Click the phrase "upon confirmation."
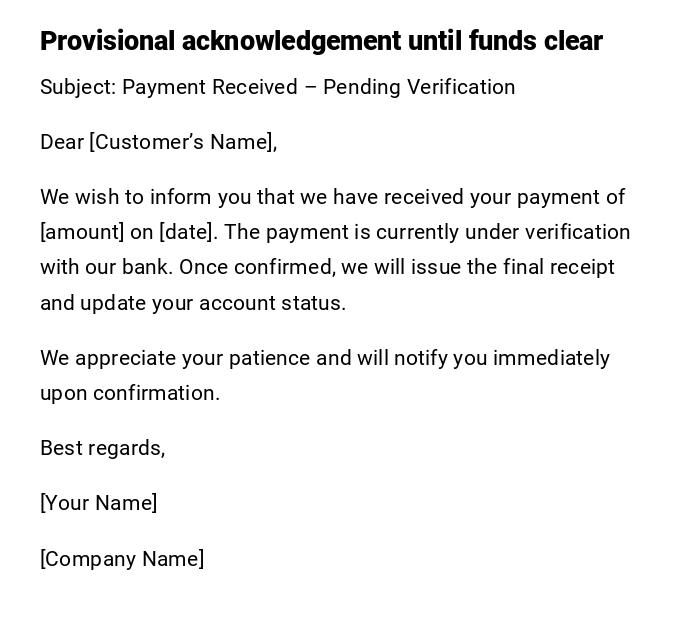This screenshot has width=700, height=621. pos(130,393)
